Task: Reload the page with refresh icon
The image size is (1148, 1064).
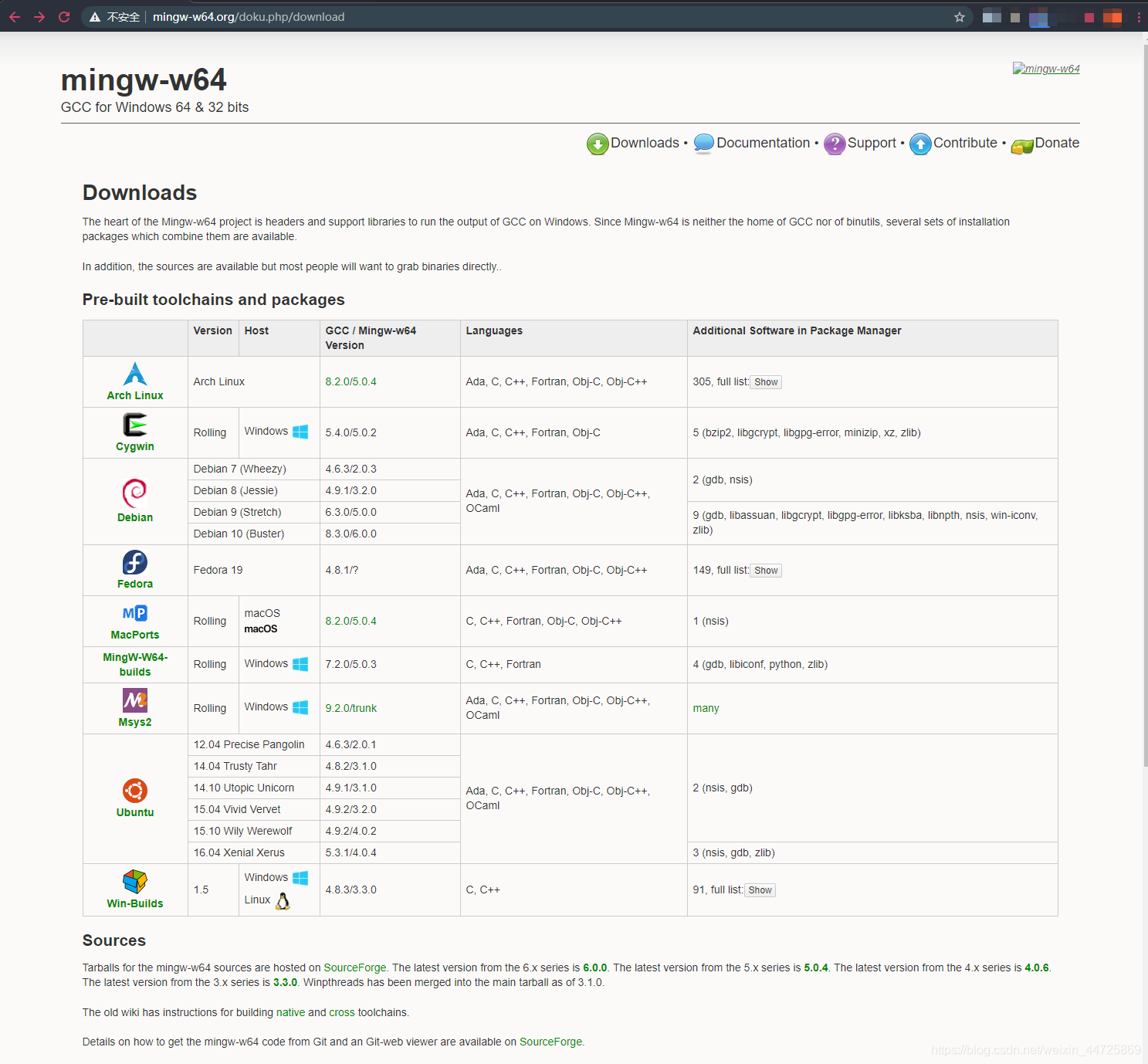Action: [x=64, y=17]
